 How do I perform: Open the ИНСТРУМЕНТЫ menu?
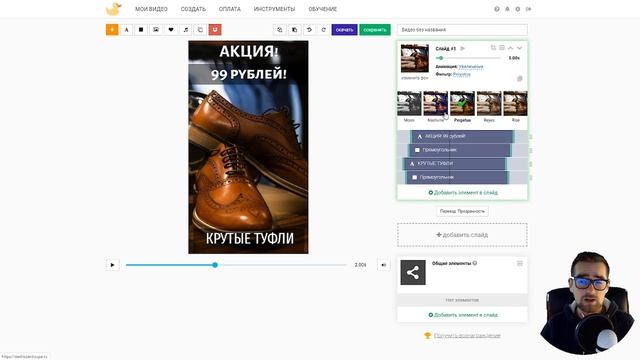point(274,9)
